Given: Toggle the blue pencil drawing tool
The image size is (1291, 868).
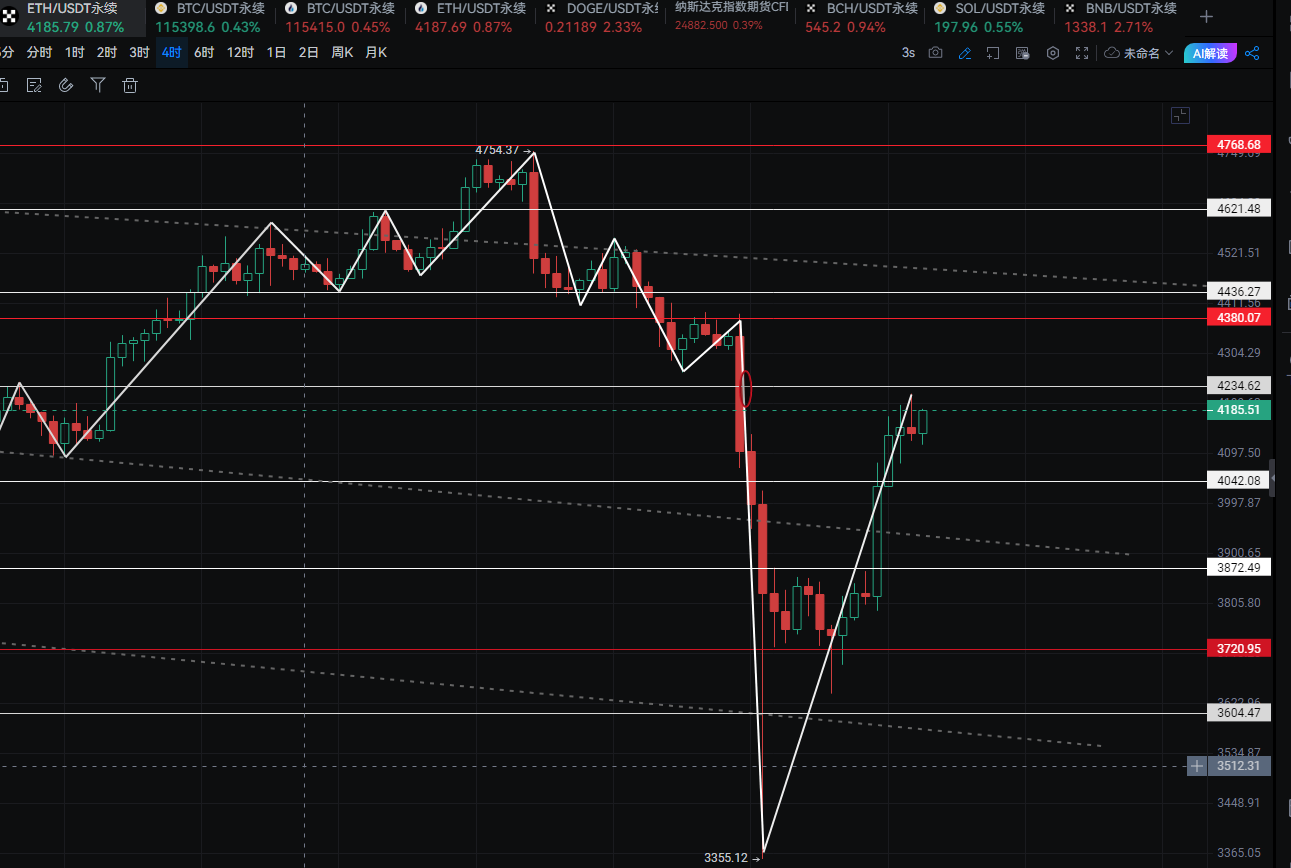Looking at the screenshot, I should 965,53.
